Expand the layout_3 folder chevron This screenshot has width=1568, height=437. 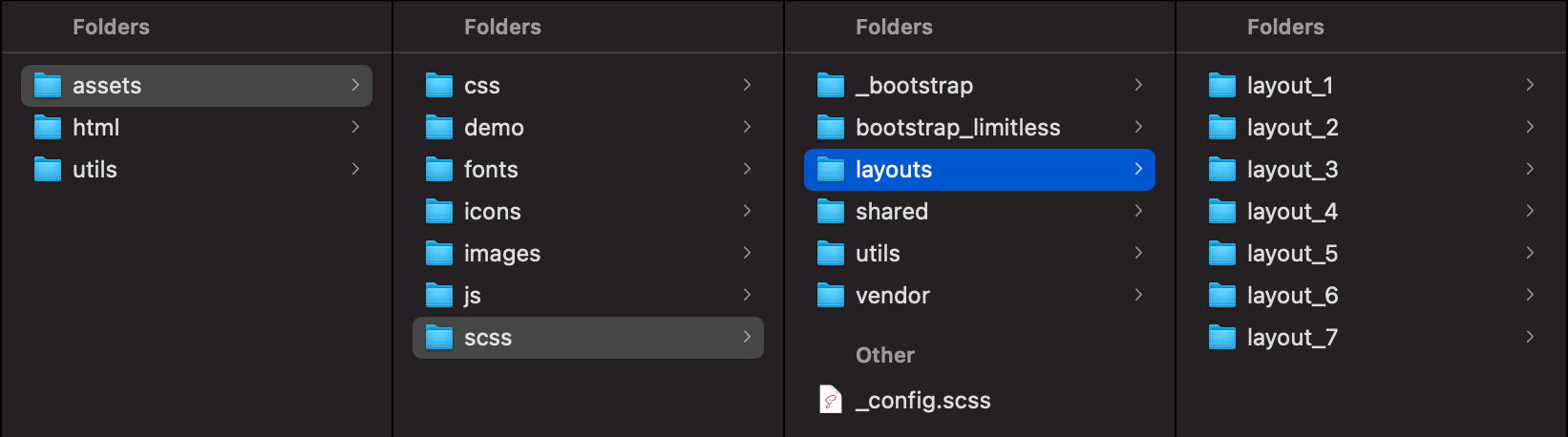(1530, 169)
